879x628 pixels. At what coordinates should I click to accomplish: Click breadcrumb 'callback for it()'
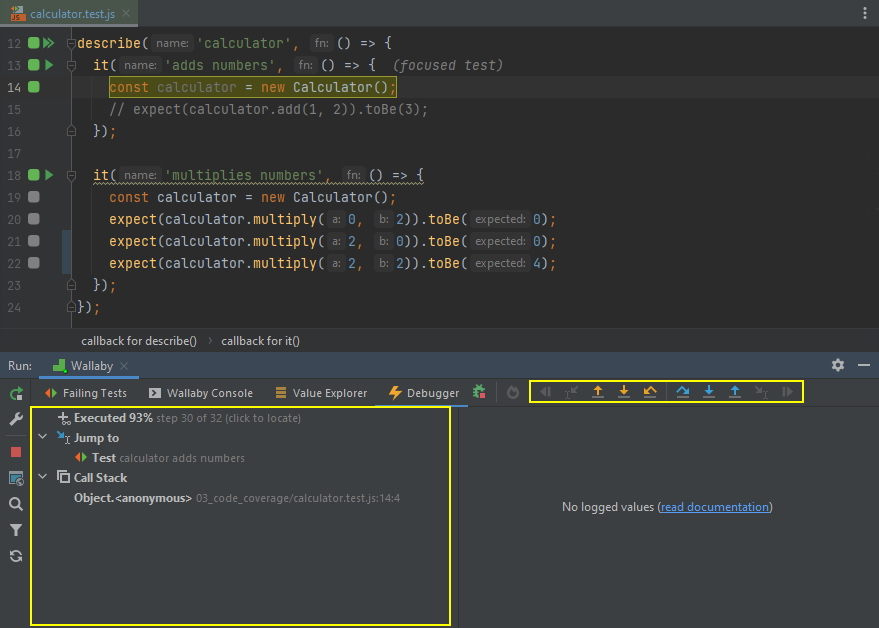pos(261,341)
